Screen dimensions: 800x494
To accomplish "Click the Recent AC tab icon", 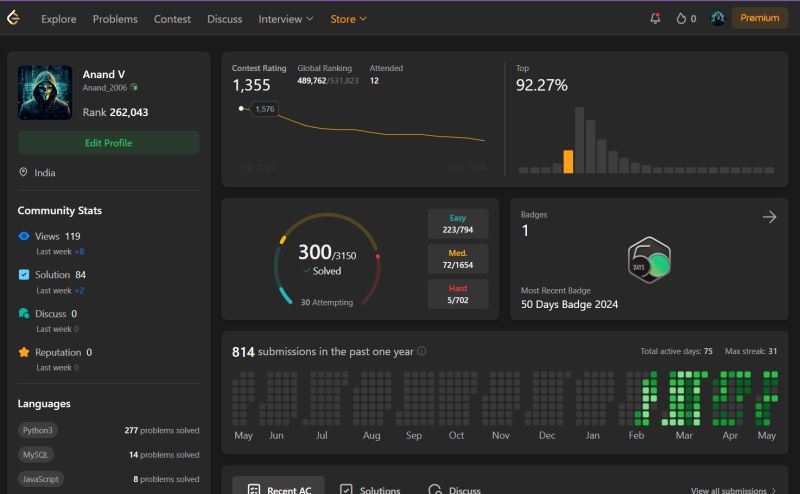I will [x=254, y=490].
